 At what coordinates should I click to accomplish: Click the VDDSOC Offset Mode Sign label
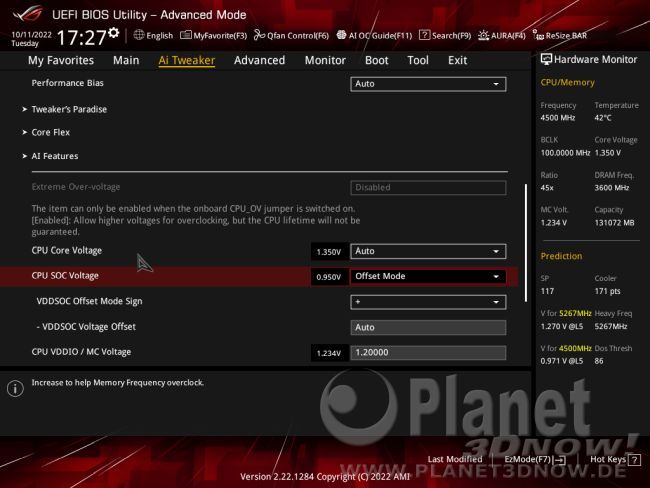pos(89,301)
